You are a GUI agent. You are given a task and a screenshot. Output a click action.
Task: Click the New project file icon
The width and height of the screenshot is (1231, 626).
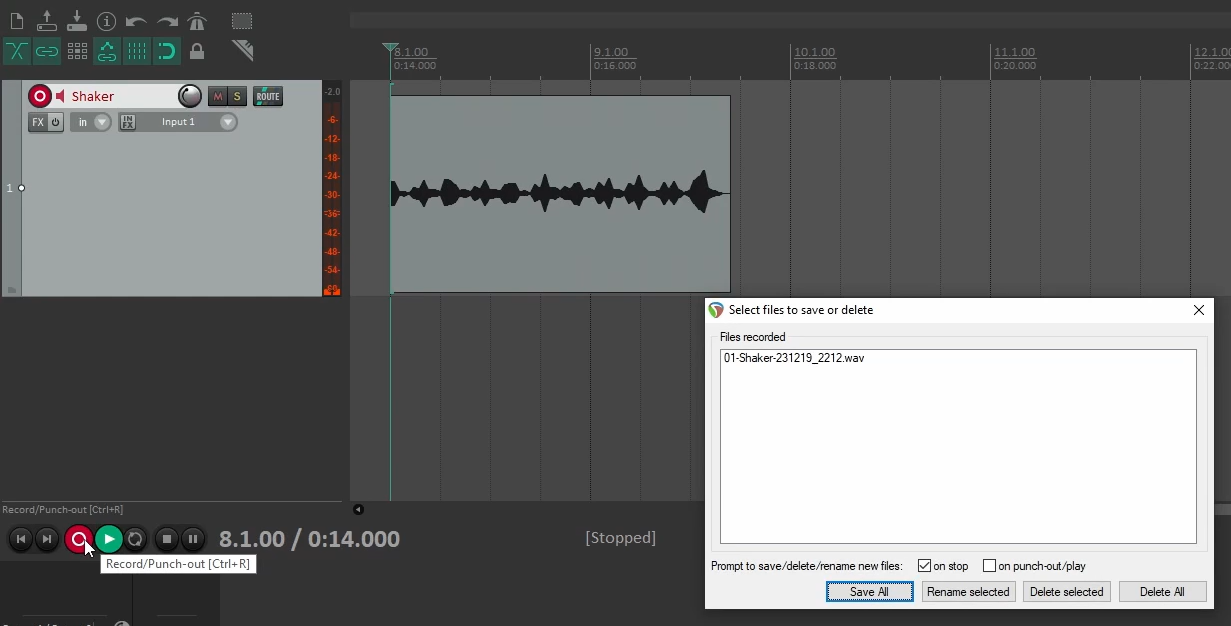(16, 20)
